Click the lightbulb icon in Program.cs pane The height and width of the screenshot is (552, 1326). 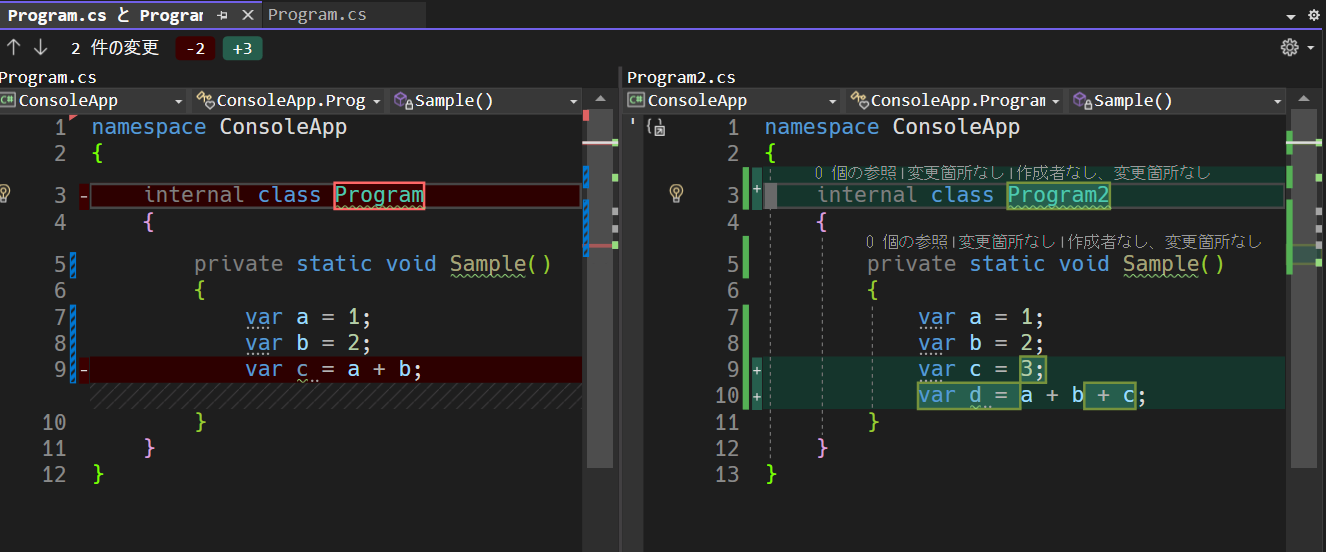(x=6, y=193)
